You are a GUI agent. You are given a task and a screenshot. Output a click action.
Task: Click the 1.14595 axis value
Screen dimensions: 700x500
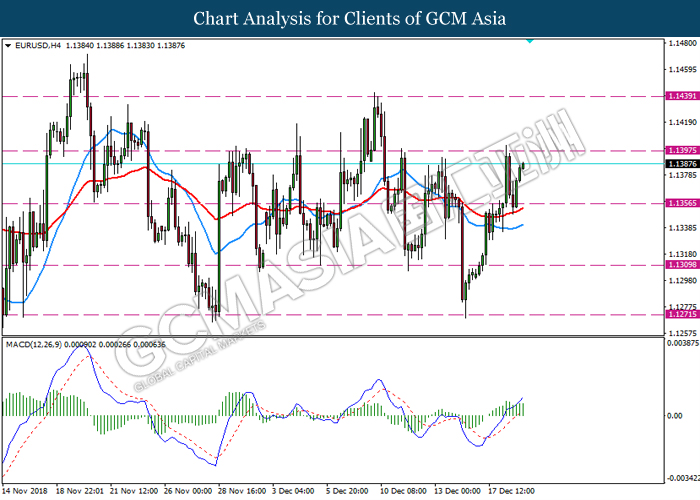click(x=682, y=70)
